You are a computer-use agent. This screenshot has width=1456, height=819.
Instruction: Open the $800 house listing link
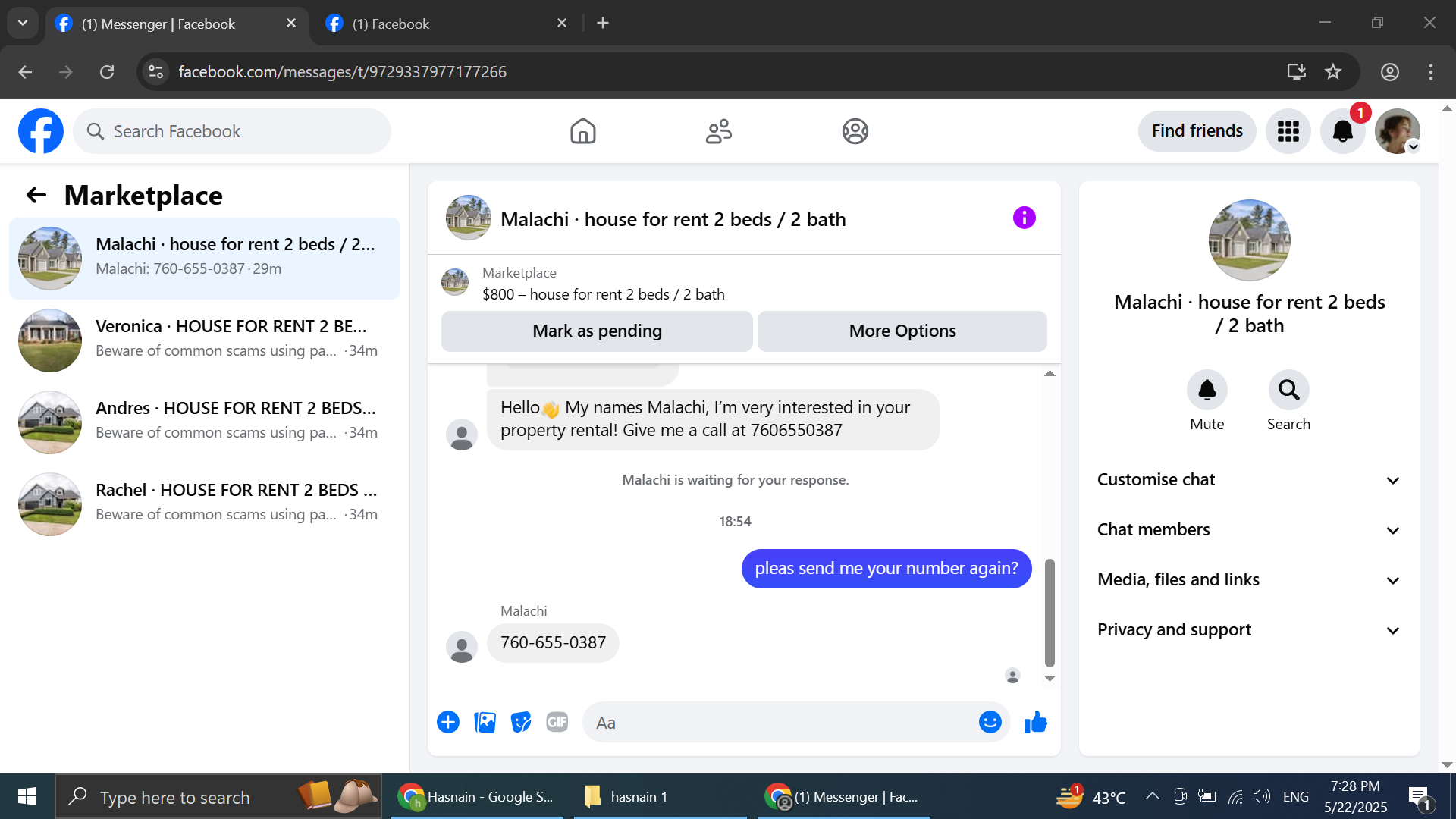point(604,294)
